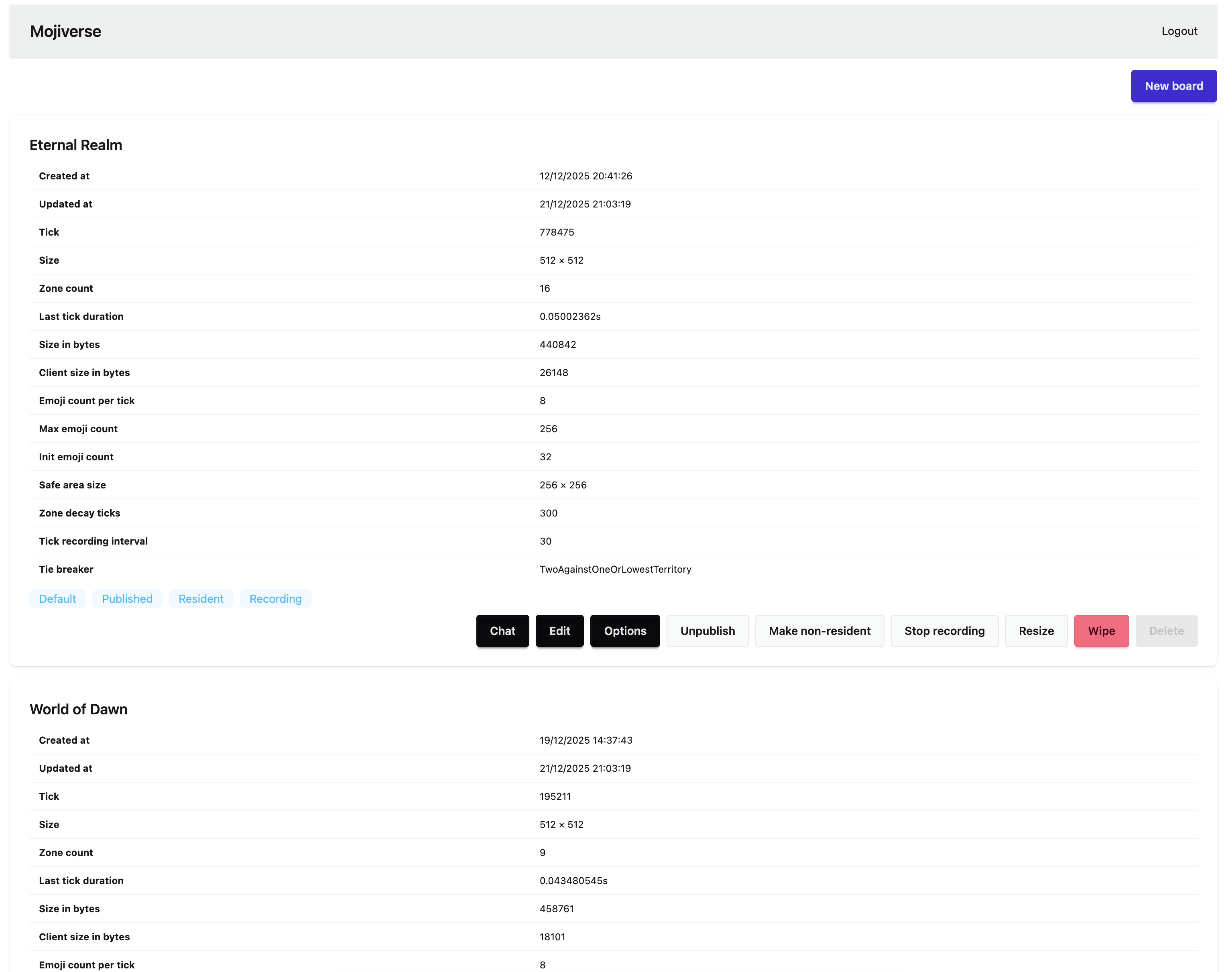The image size is (1232, 972).
Task: Click the disabled Delete button
Action: click(1165, 630)
